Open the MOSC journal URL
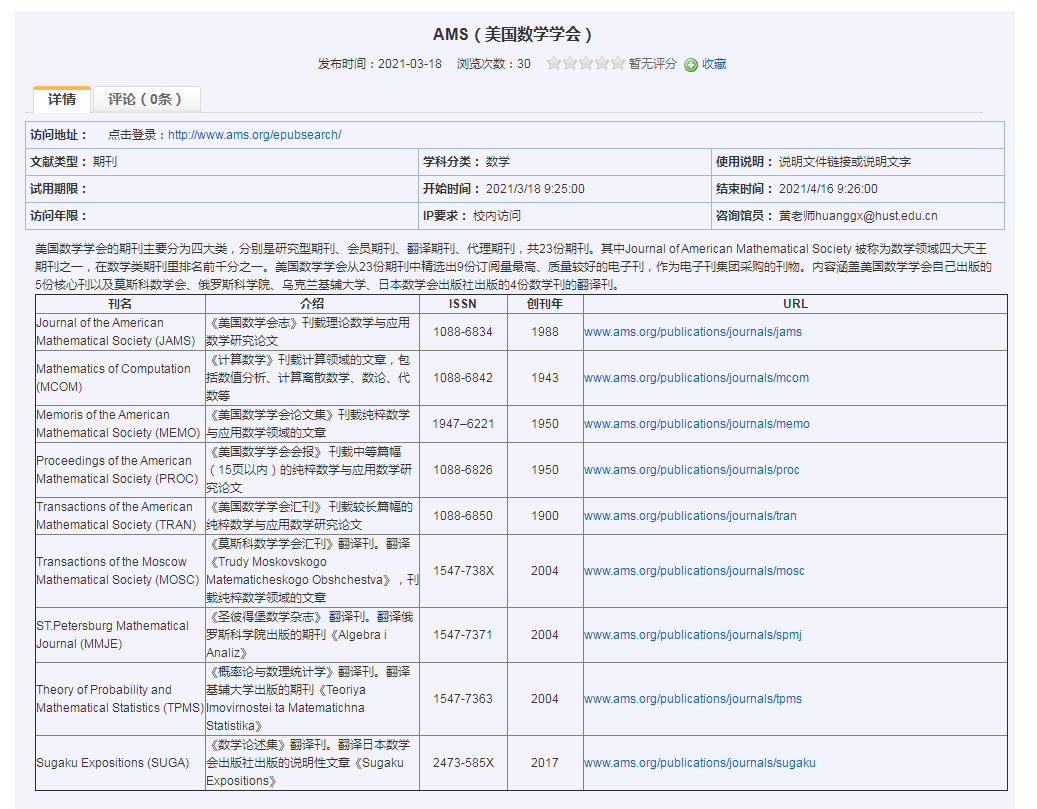1037x809 pixels. (x=694, y=571)
